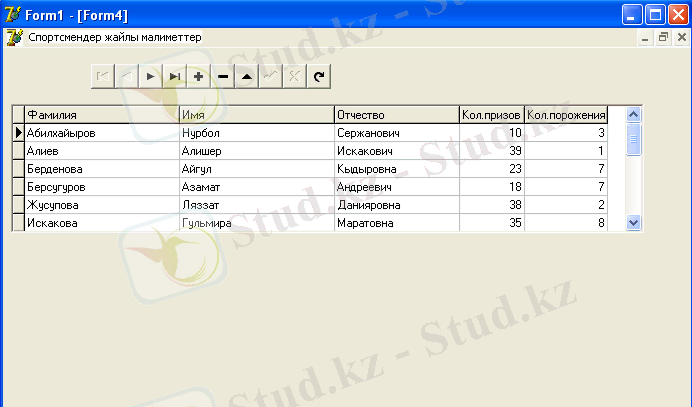
Task: Insert new record with plus button
Action: 199,76
